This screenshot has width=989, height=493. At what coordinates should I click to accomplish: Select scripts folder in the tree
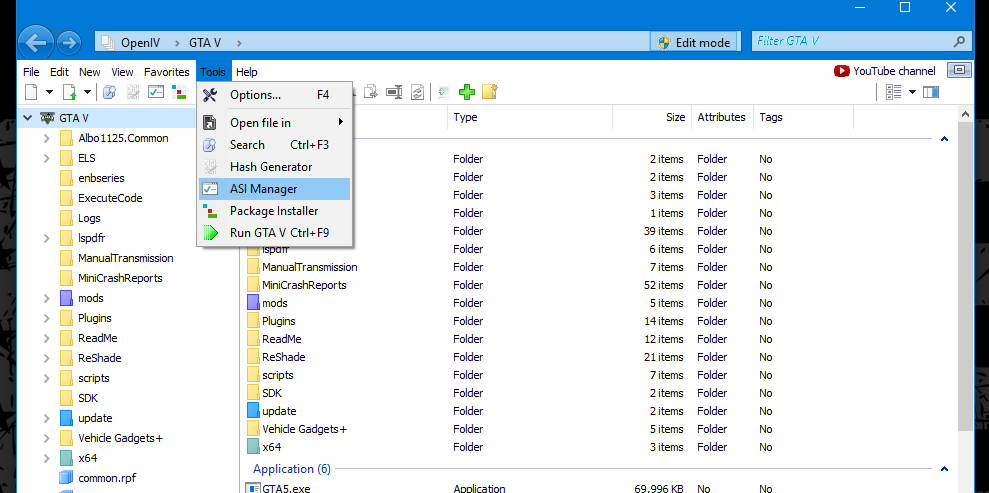[94, 378]
